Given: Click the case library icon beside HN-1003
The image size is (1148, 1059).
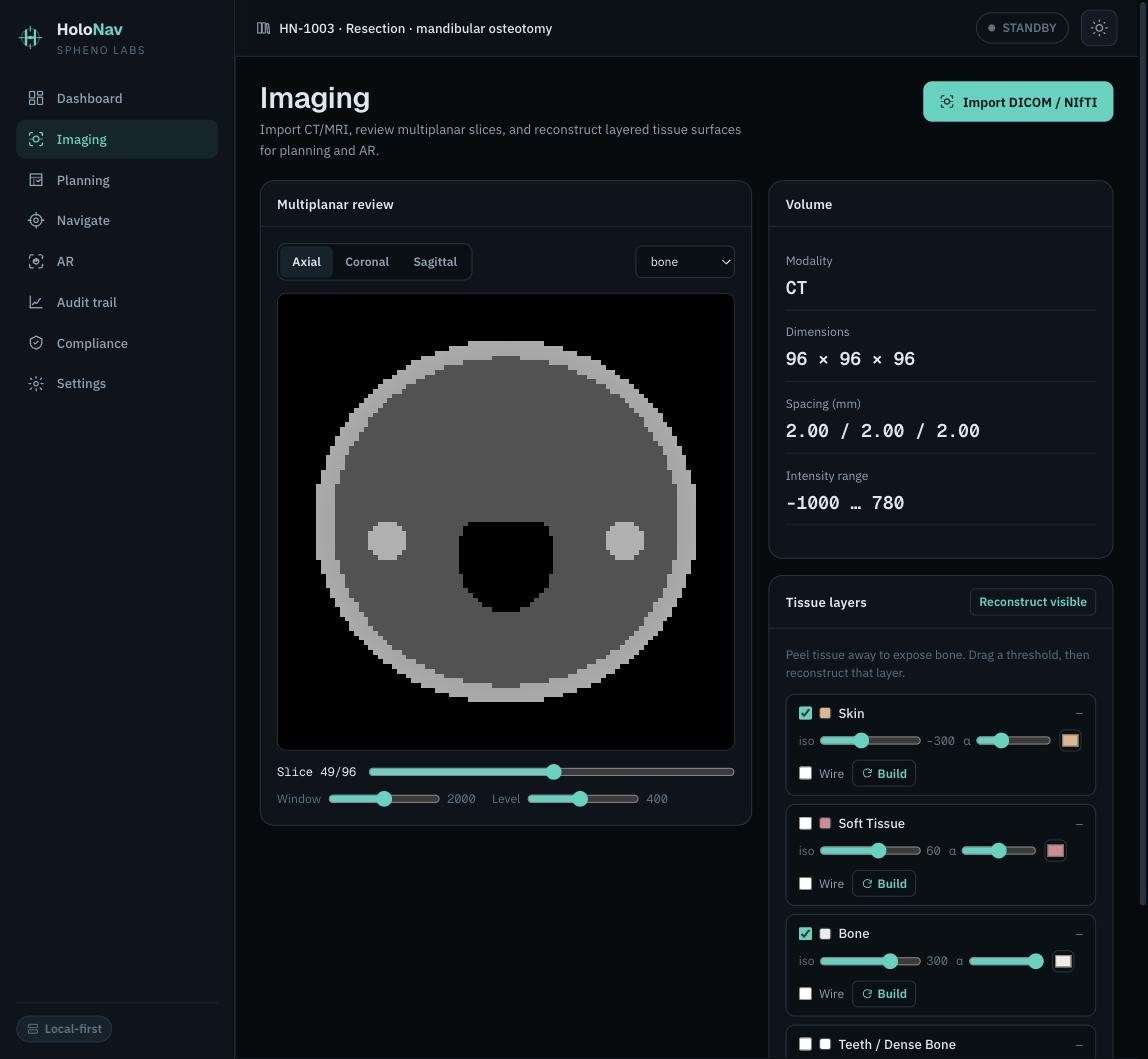Looking at the screenshot, I should click(264, 28).
